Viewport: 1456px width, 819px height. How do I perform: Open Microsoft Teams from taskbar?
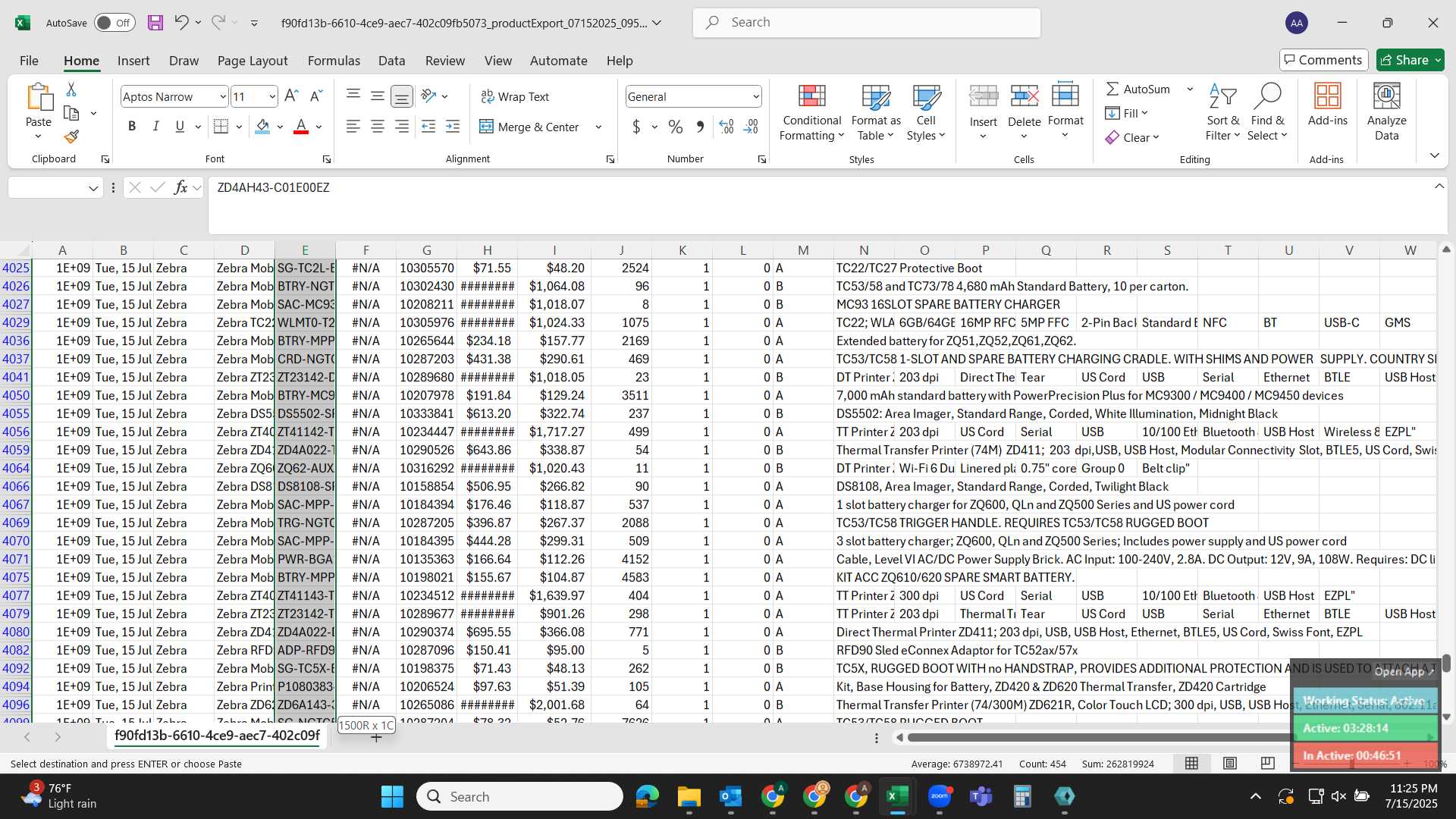click(981, 796)
